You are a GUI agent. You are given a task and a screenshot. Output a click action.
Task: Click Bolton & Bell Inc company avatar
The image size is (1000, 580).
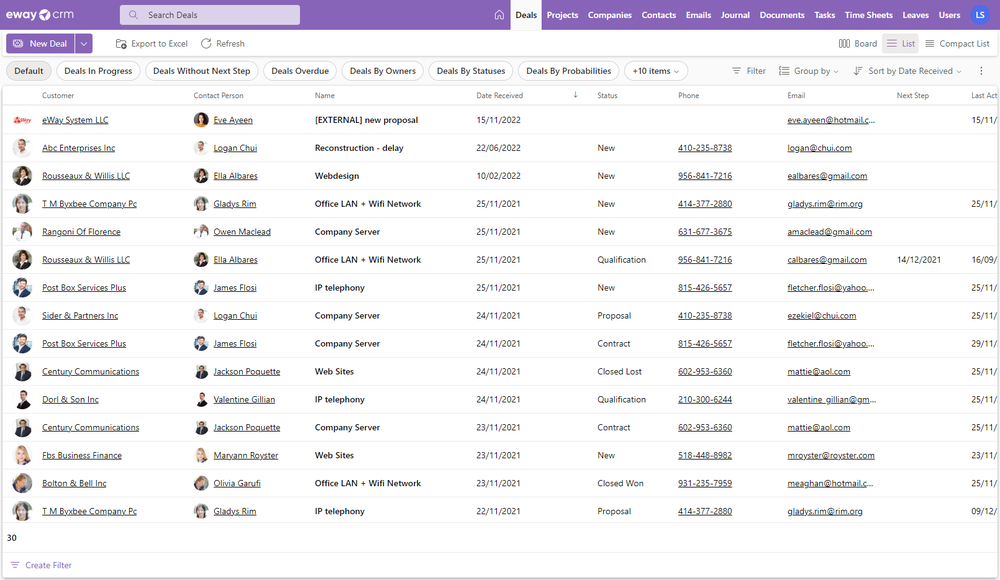tap(22, 483)
